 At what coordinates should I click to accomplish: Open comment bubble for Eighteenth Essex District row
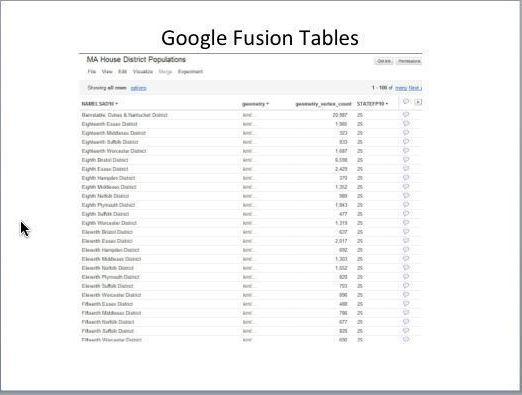[x=406, y=124]
